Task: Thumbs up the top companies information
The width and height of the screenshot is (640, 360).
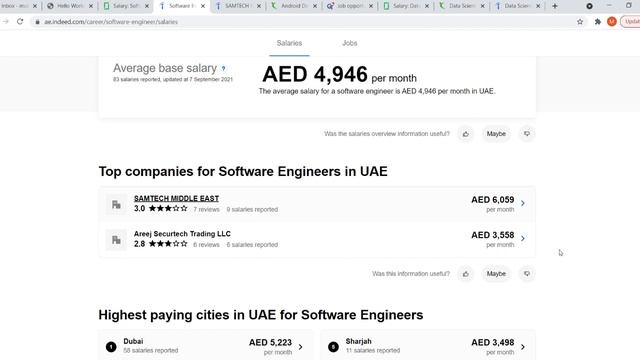Action: point(466,274)
